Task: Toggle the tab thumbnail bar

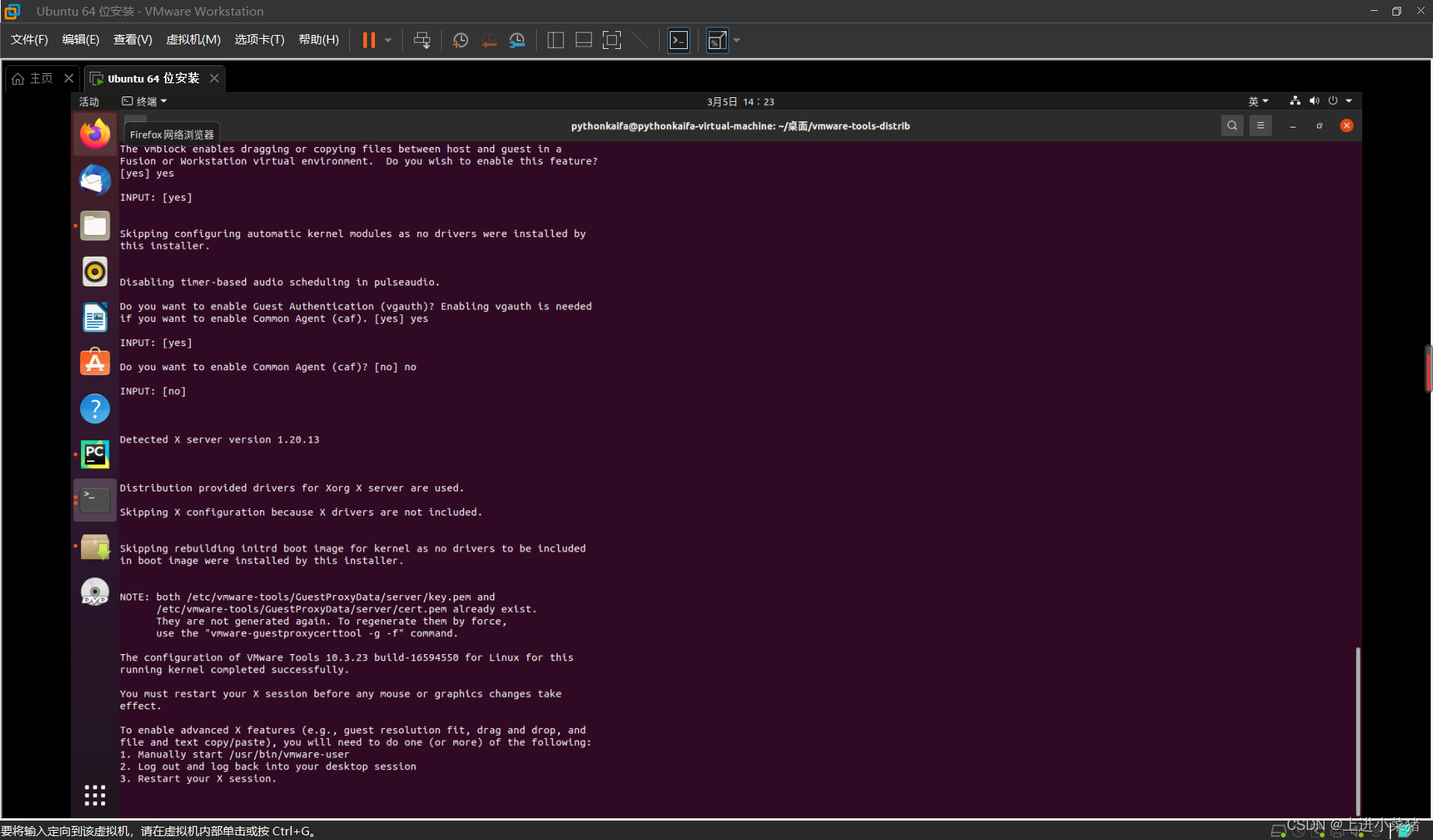Action: 583,40
